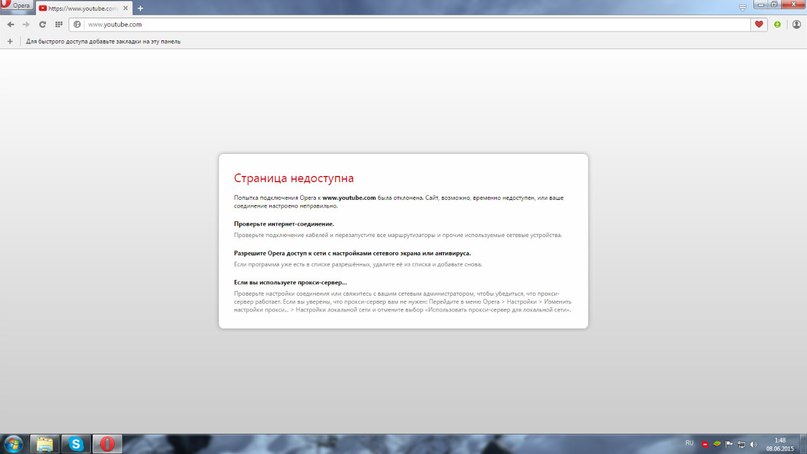This screenshot has width=807, height=454.
Task: Open a new tab with plus button
Action: coord(140,8)
